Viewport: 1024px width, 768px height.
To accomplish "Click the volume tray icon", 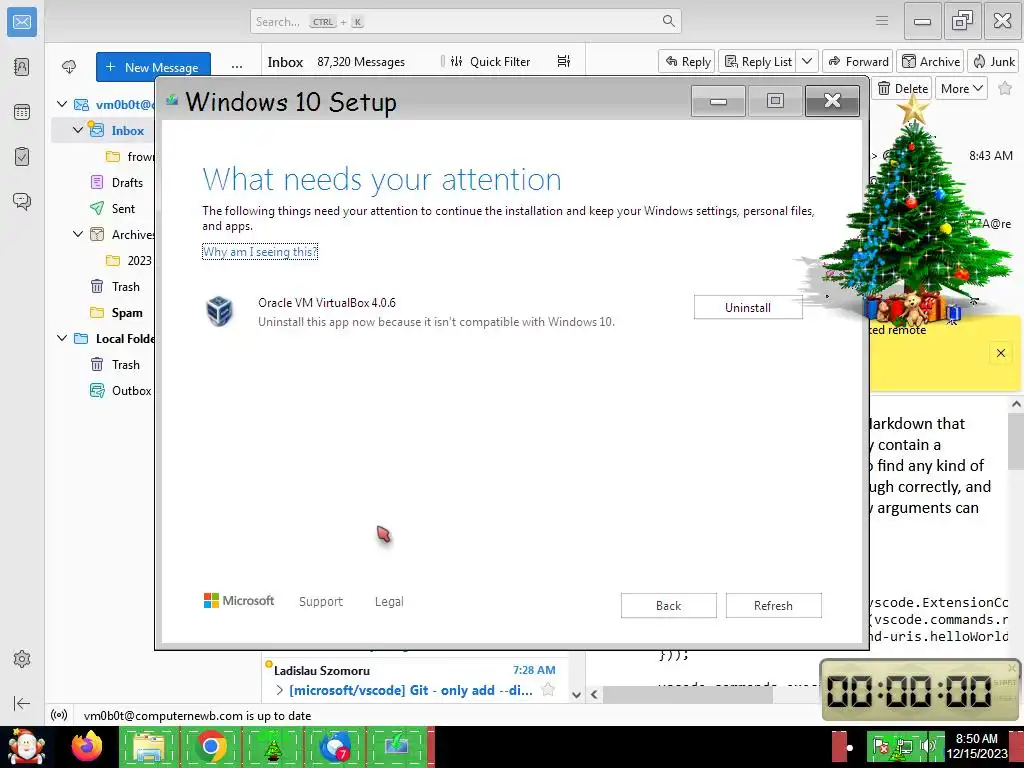I will click(926, 746).
